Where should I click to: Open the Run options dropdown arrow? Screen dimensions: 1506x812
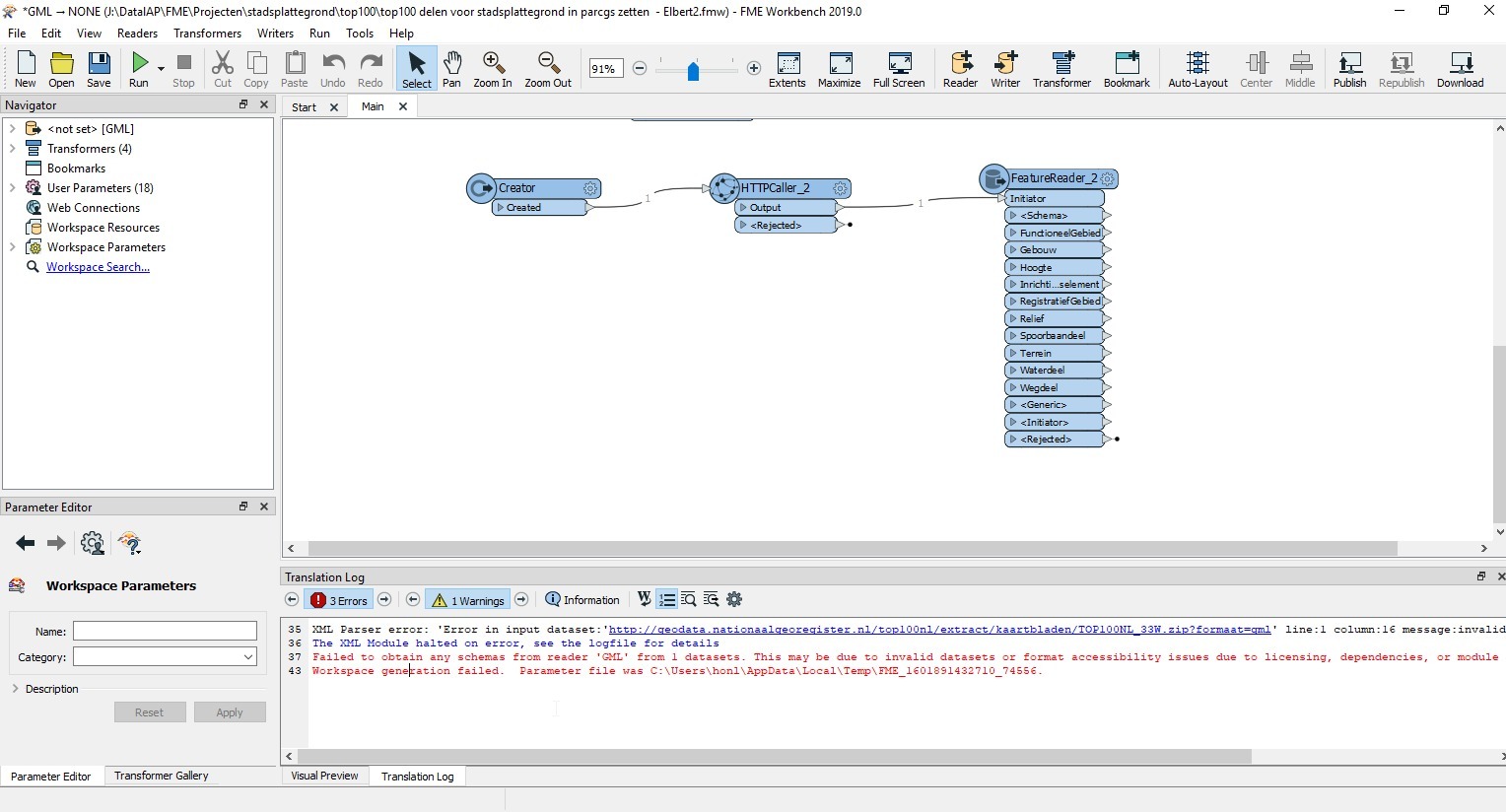[x=161, y=69]
